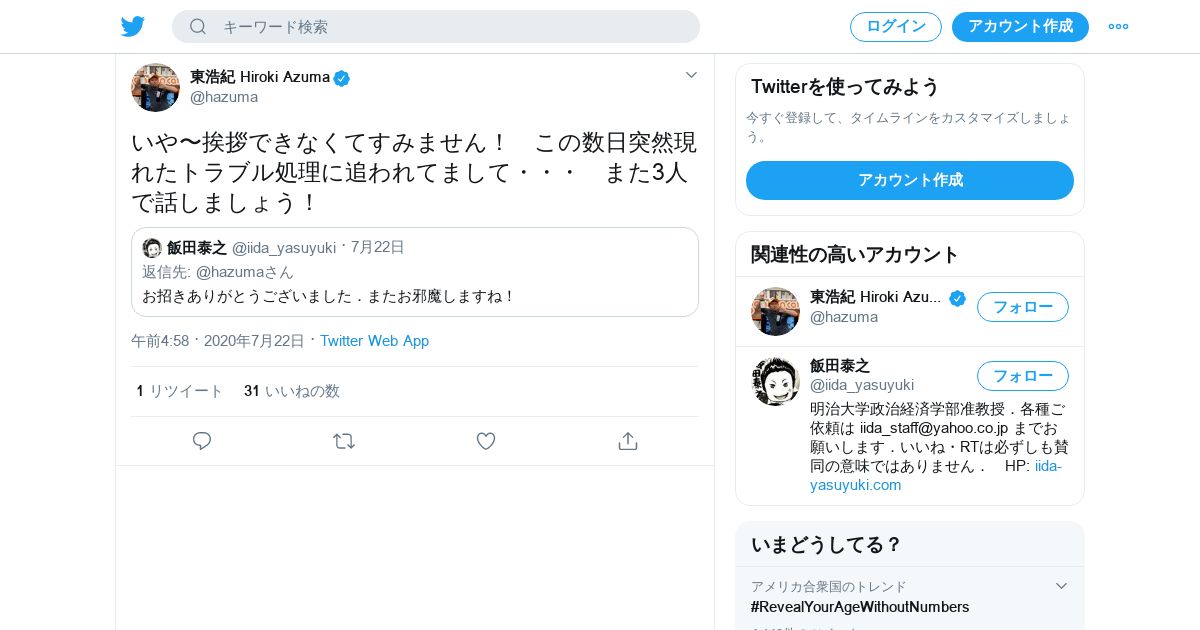Click the sidebar アカウント作成 button
This screenshot has height=630, width=1200.
click(x=910, y=180)
